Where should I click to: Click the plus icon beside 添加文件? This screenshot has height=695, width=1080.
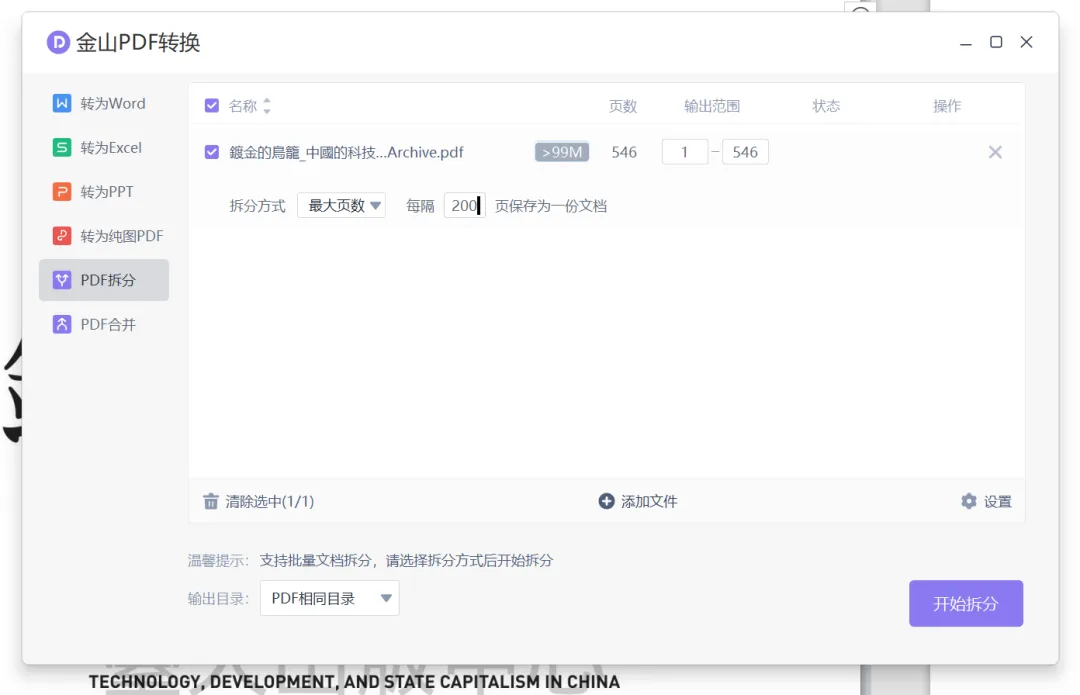tap(606, 501)
